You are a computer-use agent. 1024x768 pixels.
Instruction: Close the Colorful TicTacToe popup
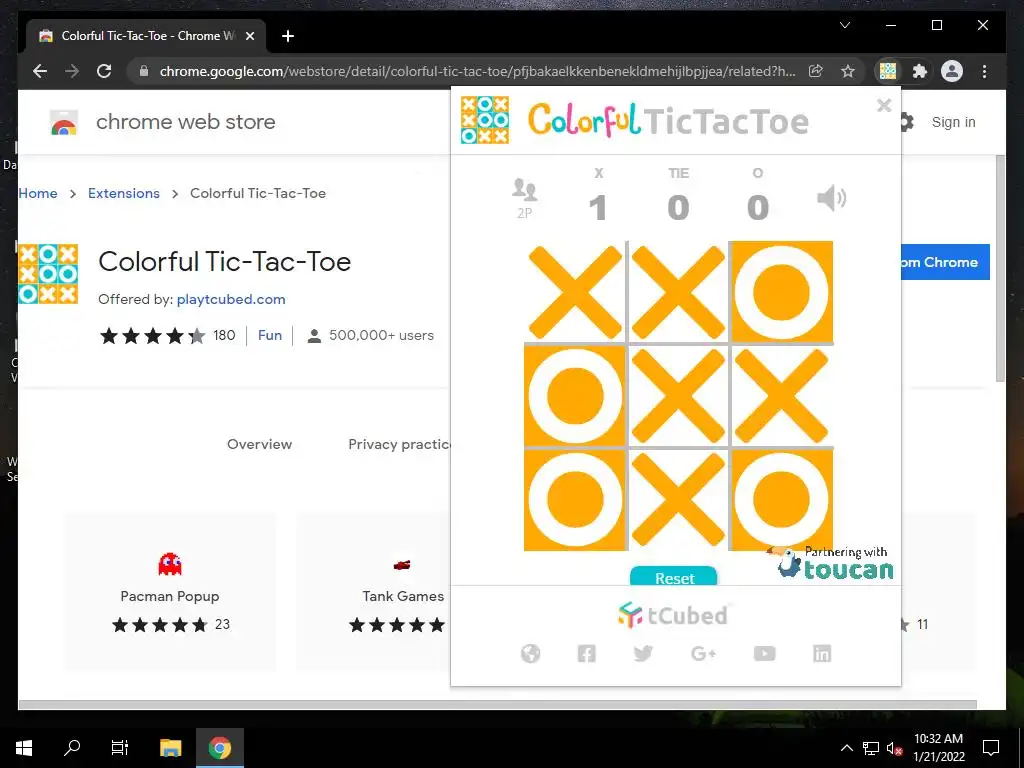pos(884,105)
